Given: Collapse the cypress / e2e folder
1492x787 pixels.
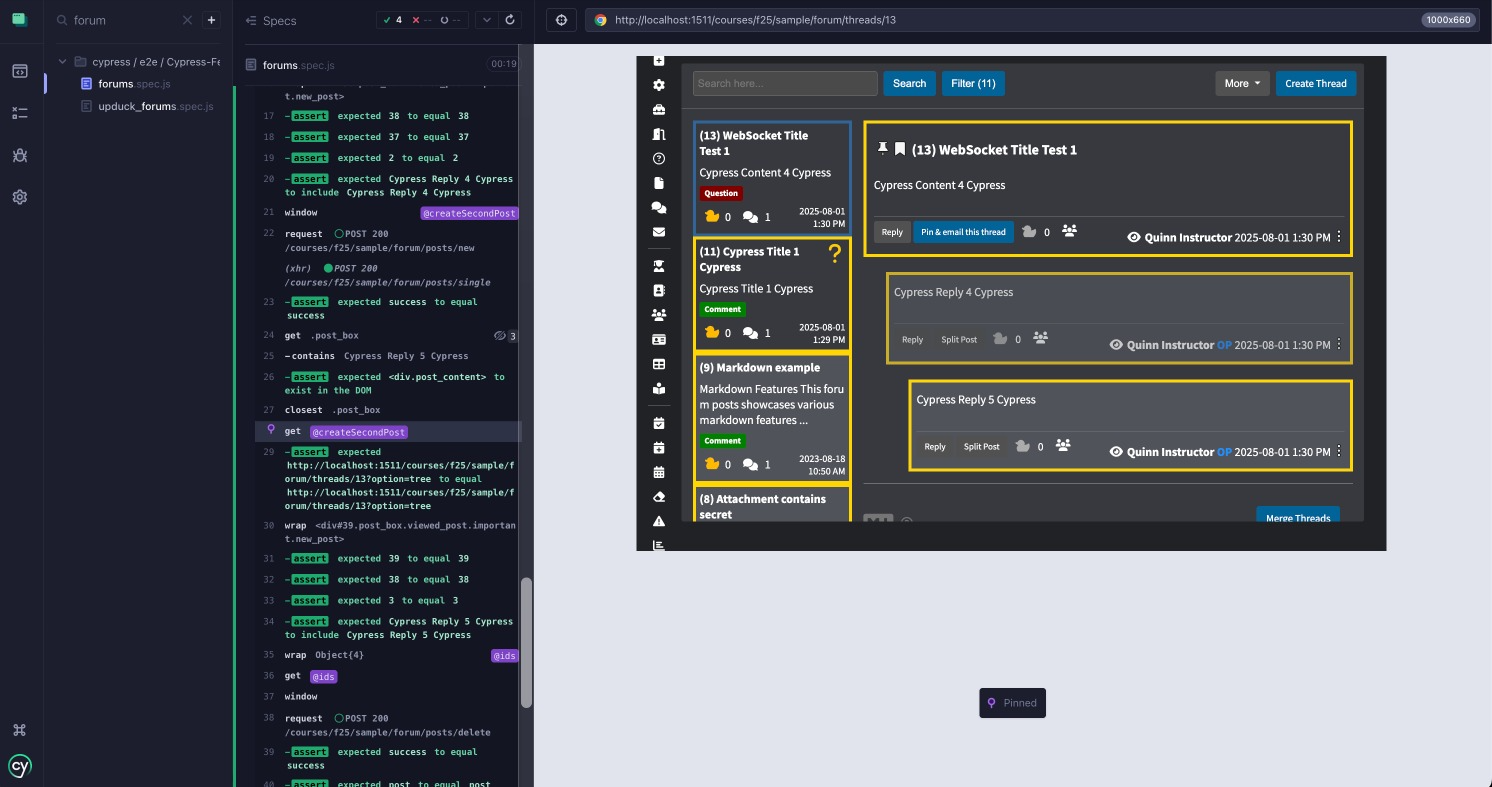Looking at the screenshot, I should (63, 62).
